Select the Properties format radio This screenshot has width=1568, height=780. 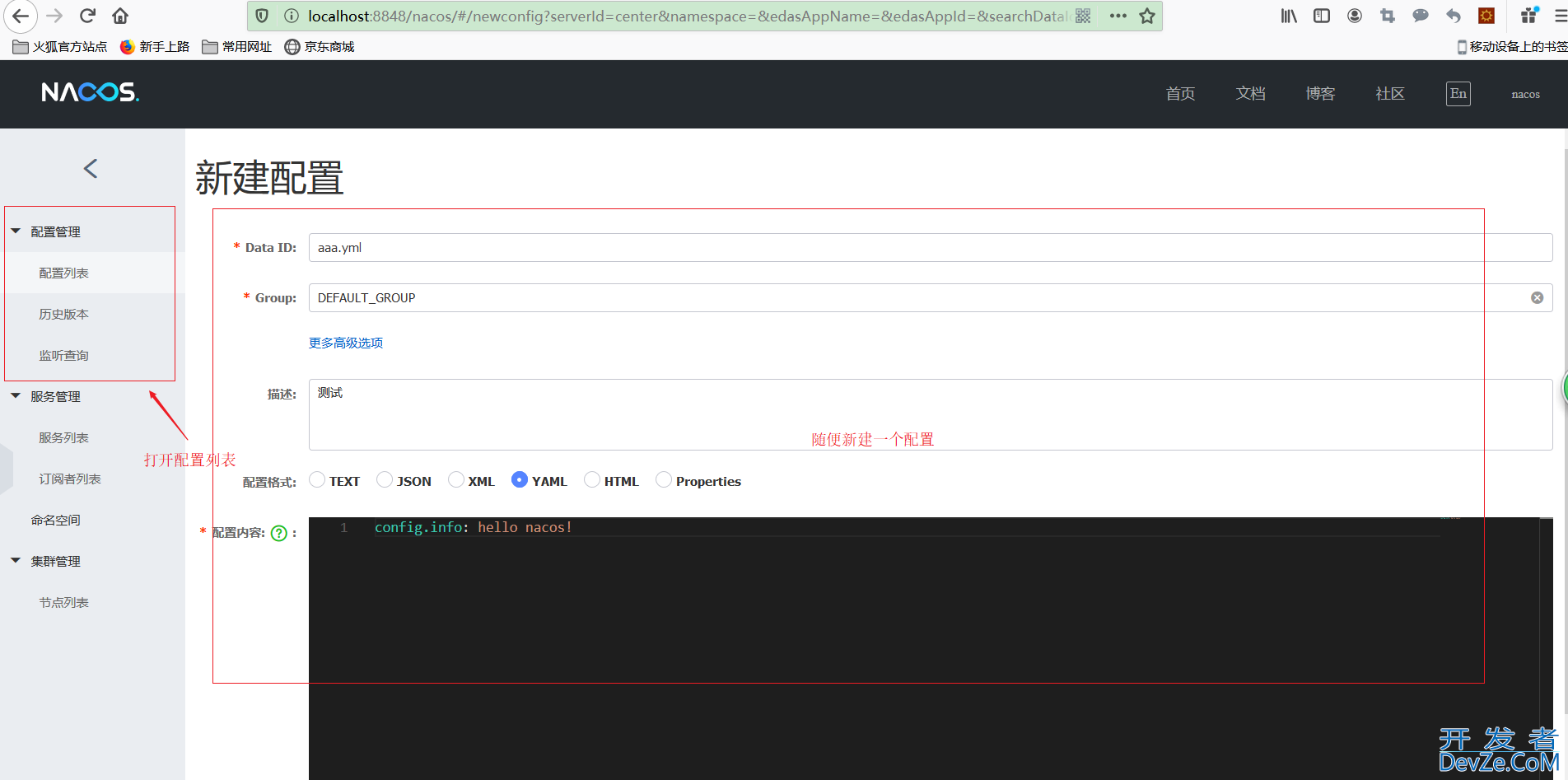pos(664,480)
